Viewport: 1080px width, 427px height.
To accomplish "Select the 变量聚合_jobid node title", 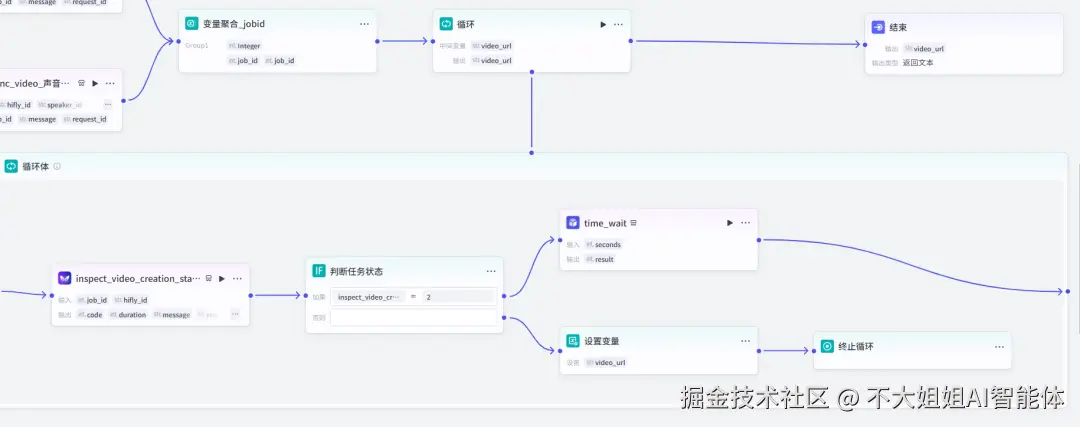I will pos(233,23).
